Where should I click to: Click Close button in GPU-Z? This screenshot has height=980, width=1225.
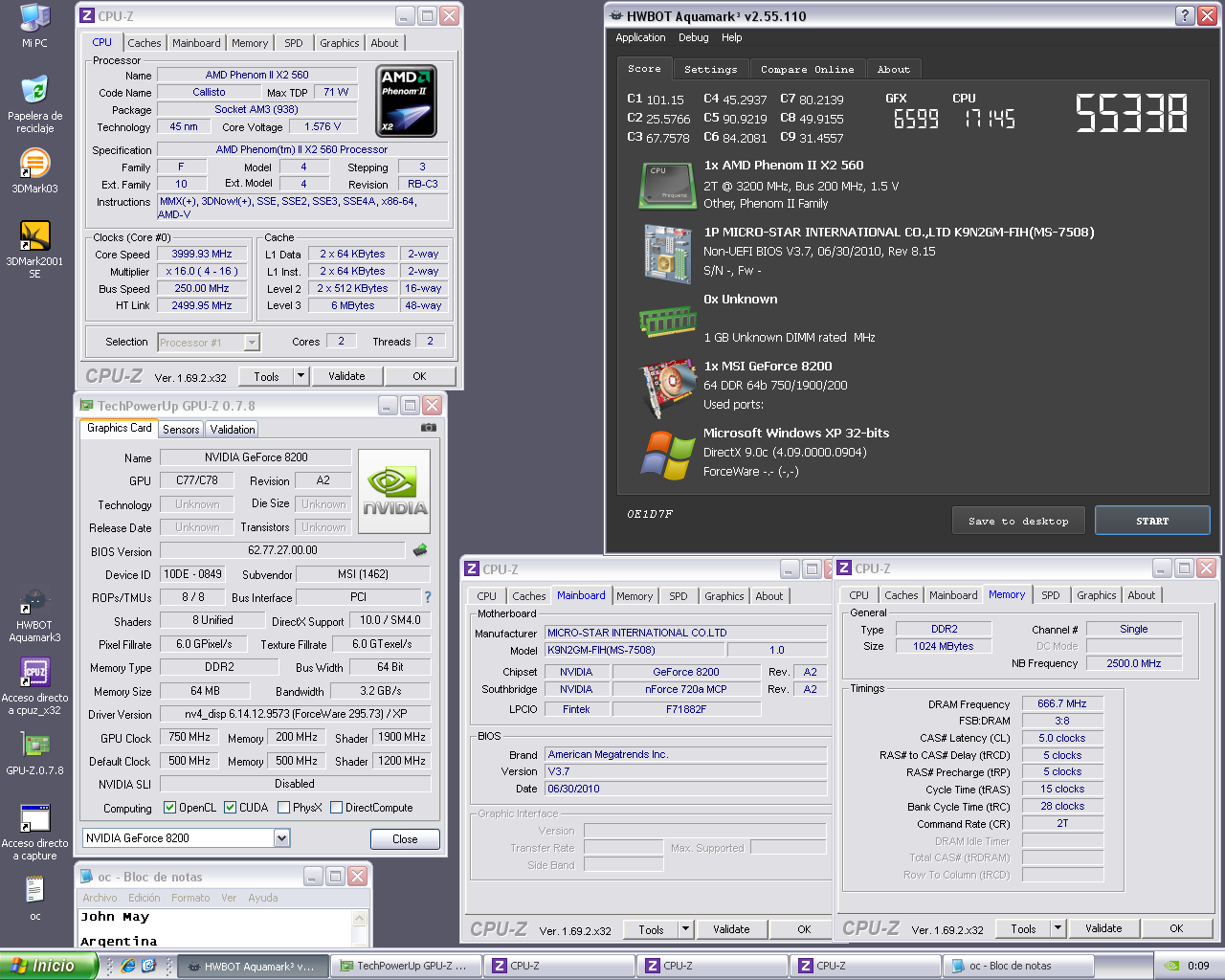pos(405,839)
